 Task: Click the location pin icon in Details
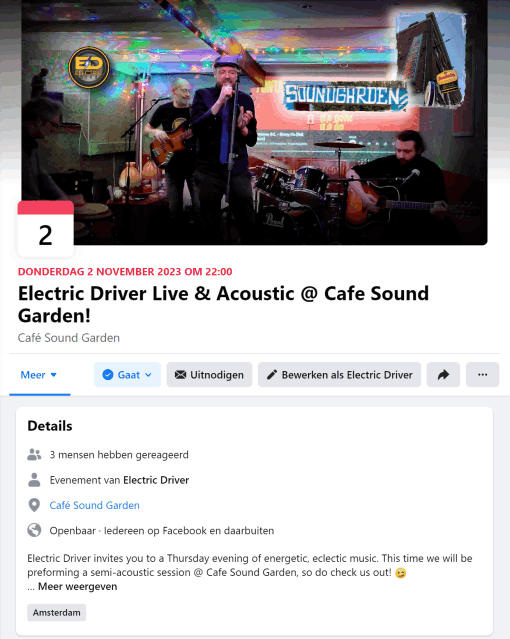[x=34, y=505]
